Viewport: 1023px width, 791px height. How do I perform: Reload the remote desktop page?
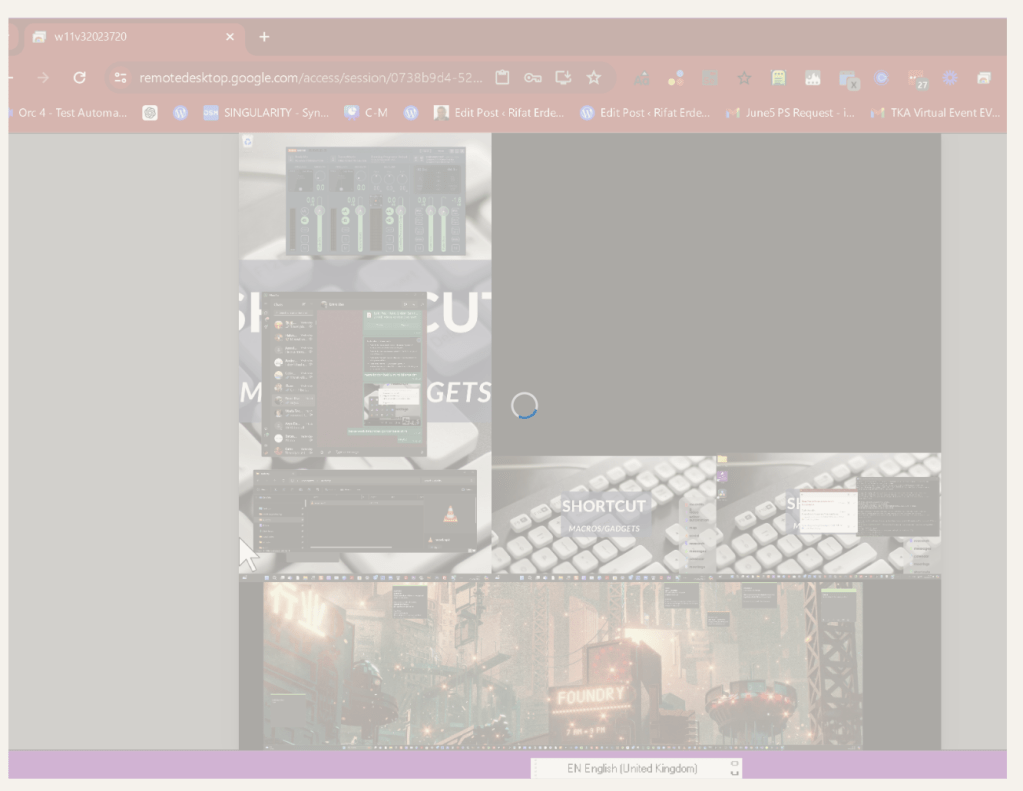click(x=80, y=78)
